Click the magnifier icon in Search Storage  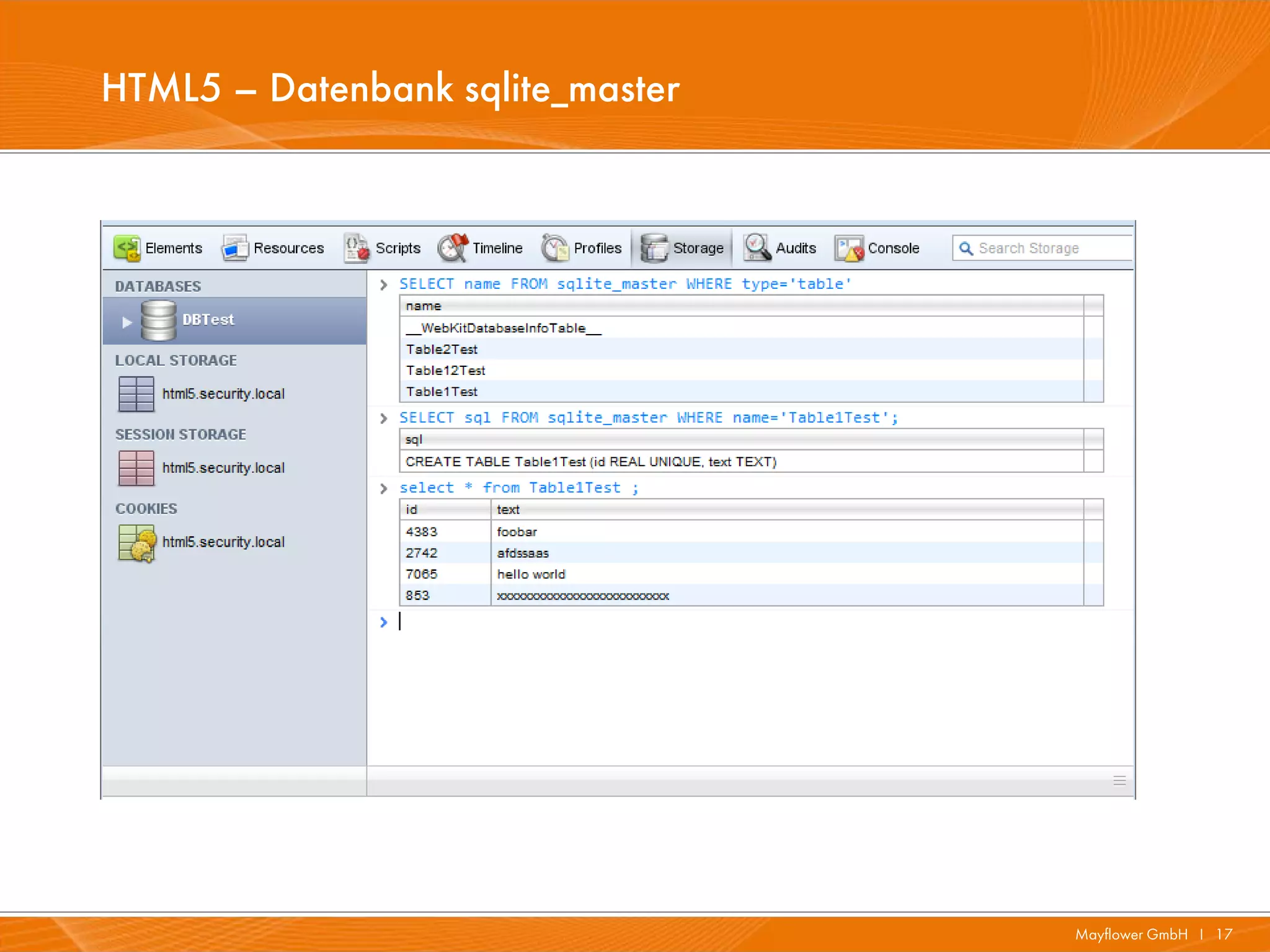pos(966,249)
